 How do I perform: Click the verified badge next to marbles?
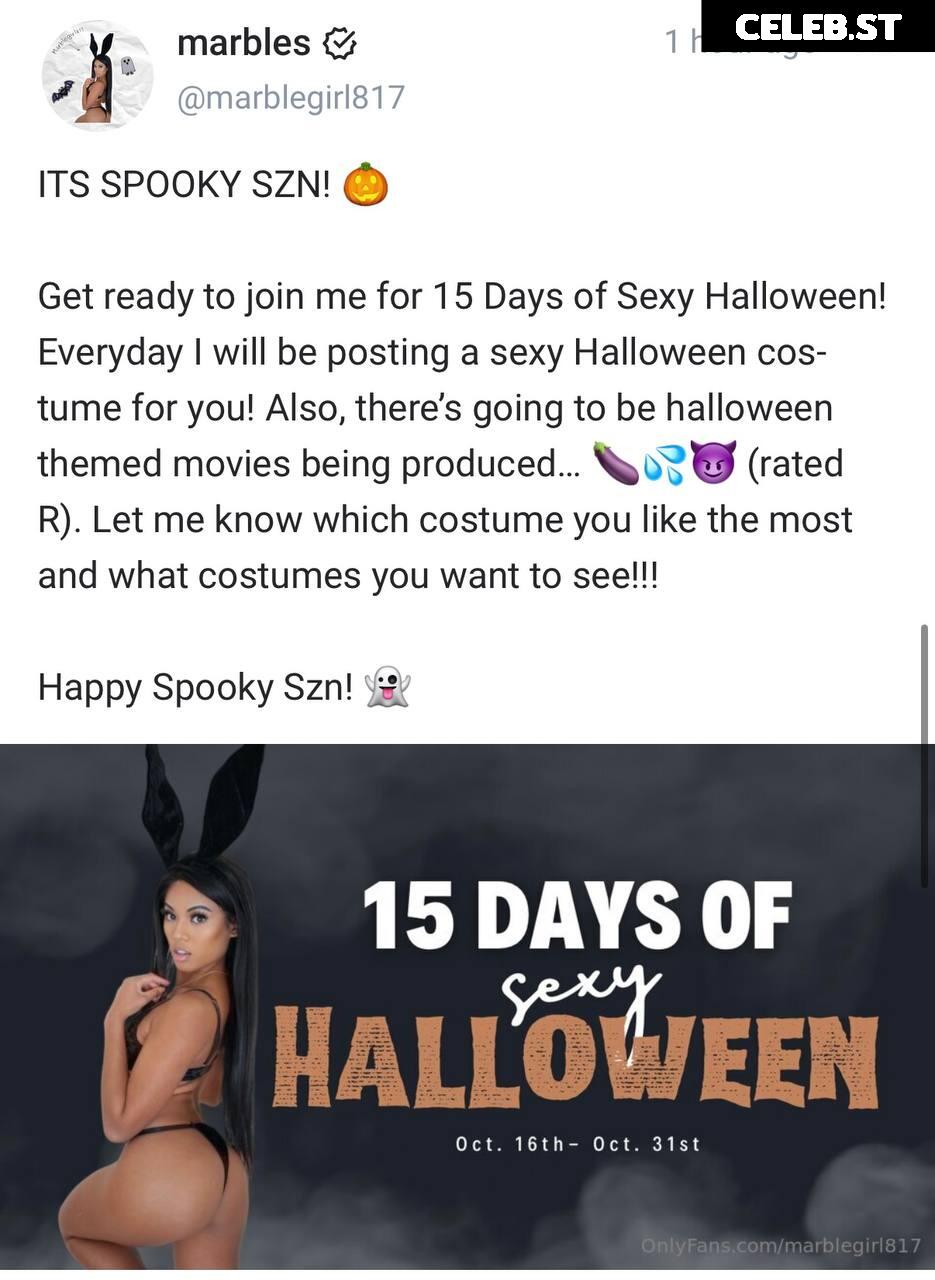point(340,43)
